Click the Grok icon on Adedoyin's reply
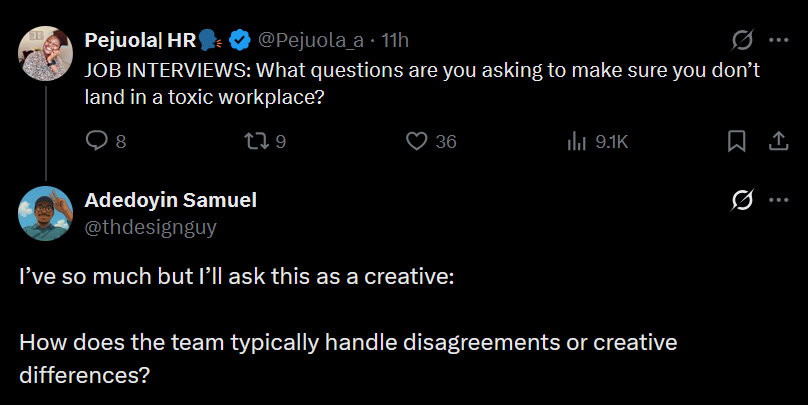 (742, 200)
